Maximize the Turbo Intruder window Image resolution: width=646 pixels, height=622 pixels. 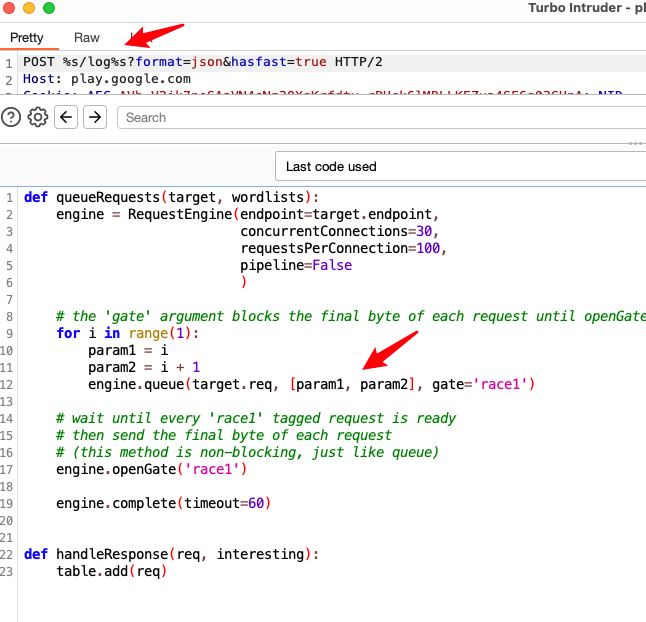(49, 8)
